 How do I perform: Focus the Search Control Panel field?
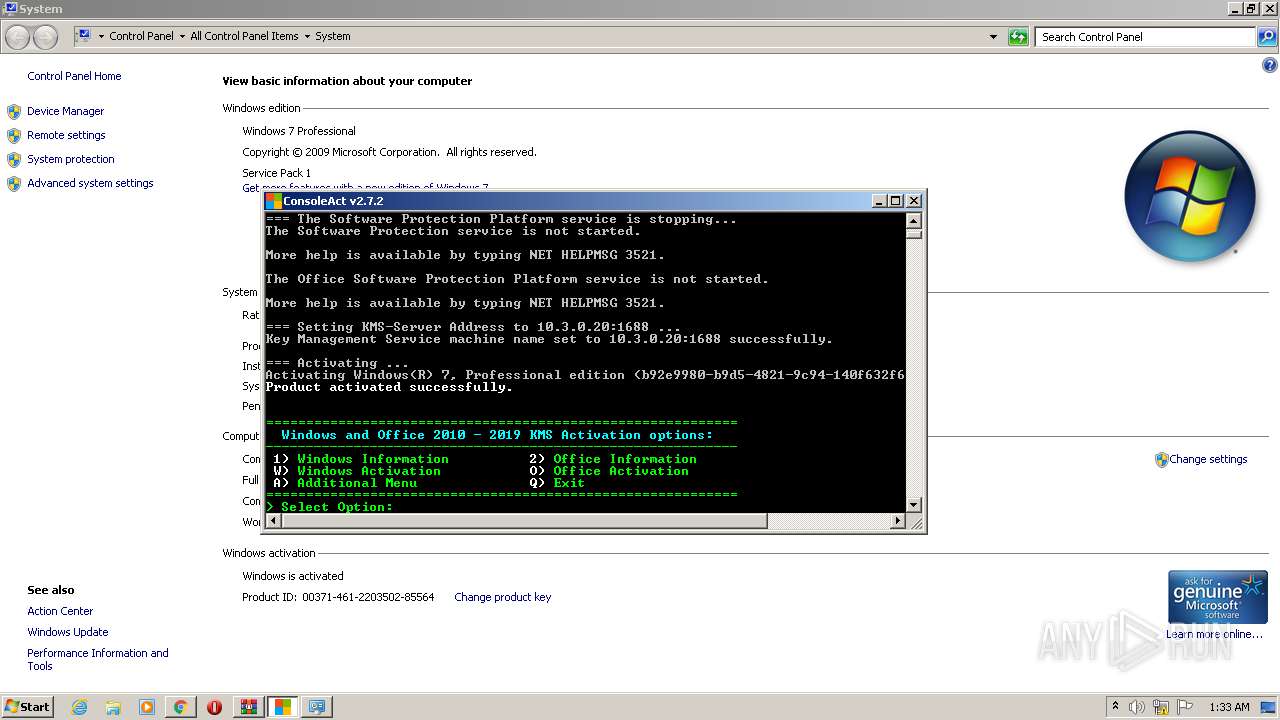tap(1146, 37)
